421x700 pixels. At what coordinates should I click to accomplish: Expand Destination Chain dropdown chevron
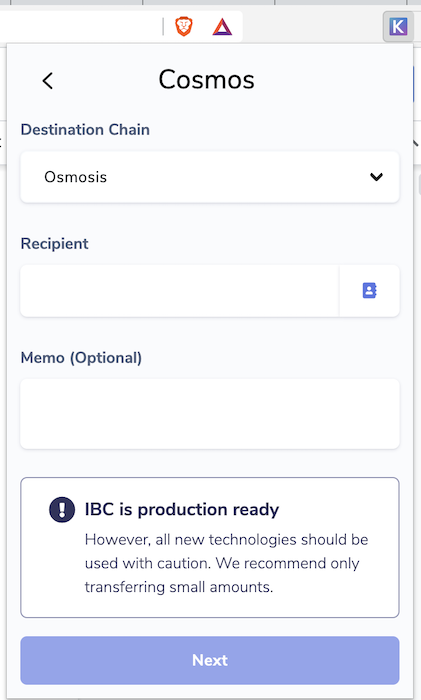tap(376, 177)
